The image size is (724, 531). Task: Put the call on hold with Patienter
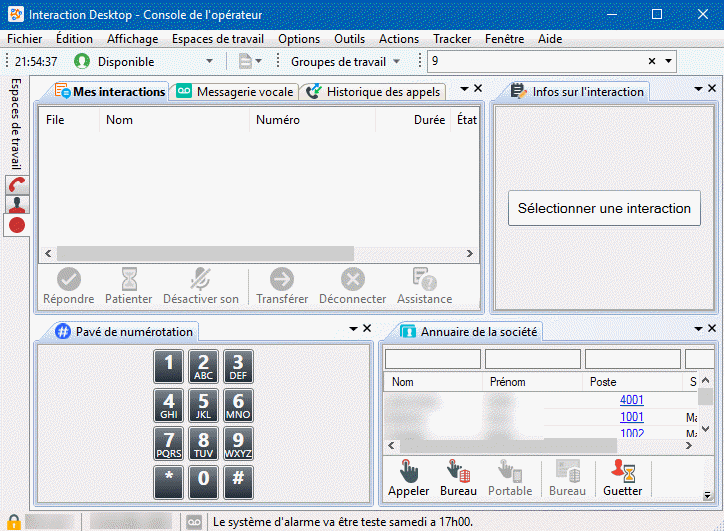(x=129, y=286)
